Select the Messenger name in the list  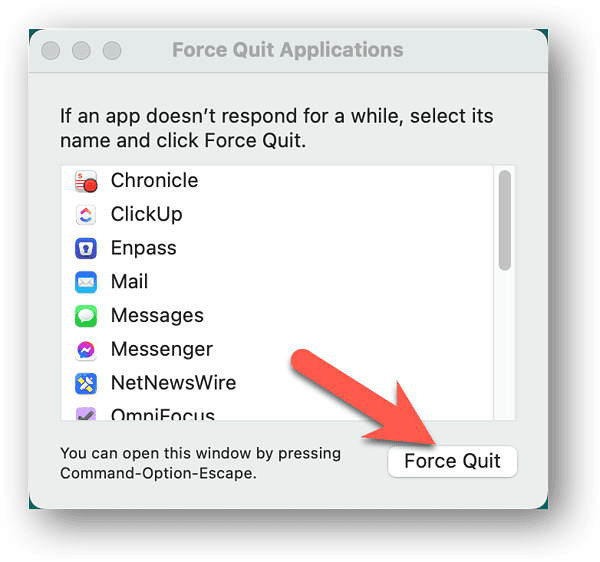(161, 349)
